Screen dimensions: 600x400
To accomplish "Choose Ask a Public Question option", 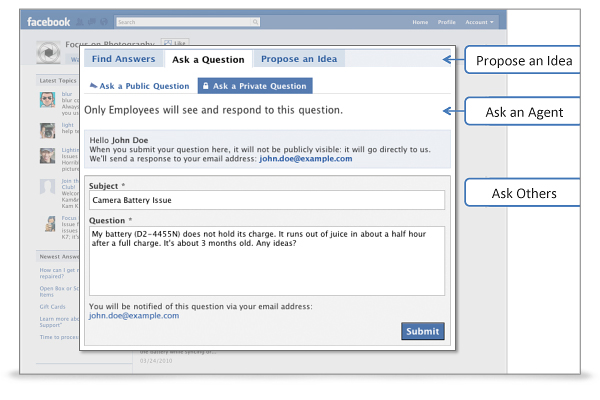I will pyautogui.click(x=141, y=86).
